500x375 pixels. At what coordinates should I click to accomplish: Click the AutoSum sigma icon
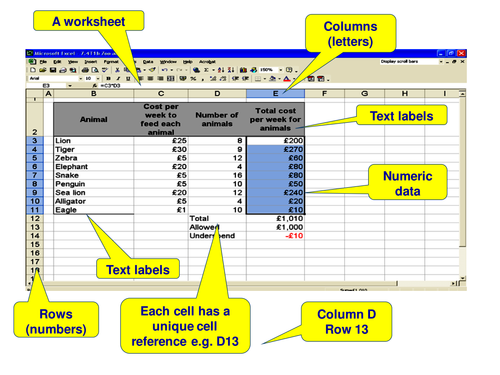pyautogui.click(x=206, y=70)
